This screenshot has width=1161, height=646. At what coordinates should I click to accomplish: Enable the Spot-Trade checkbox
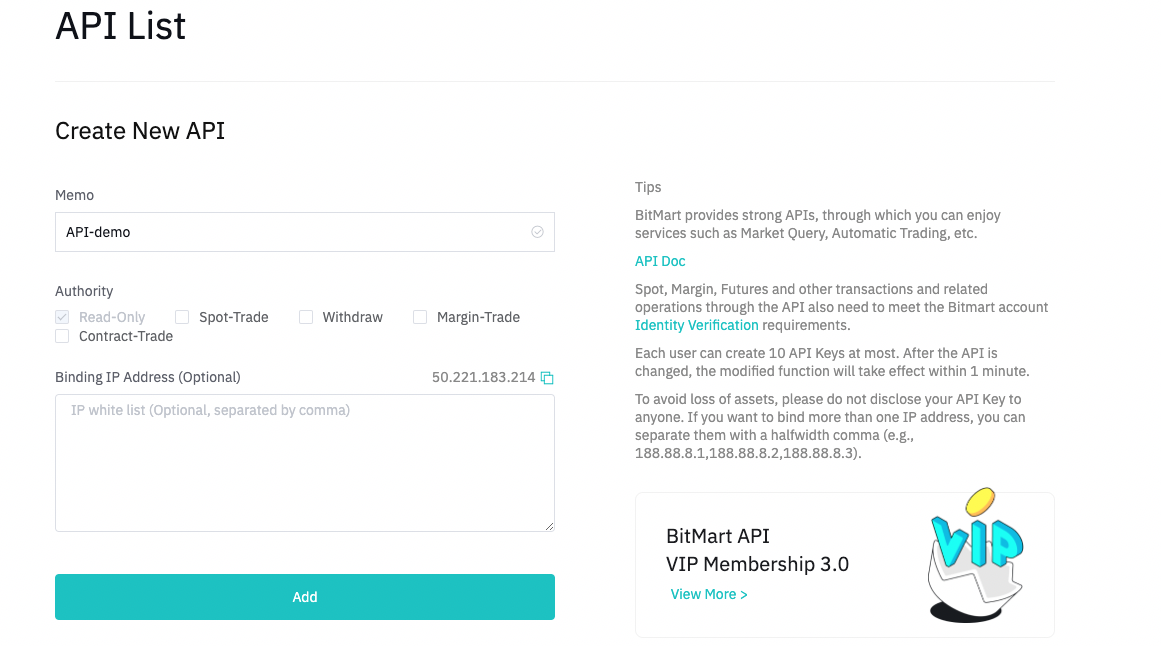(x=182, y=317)
